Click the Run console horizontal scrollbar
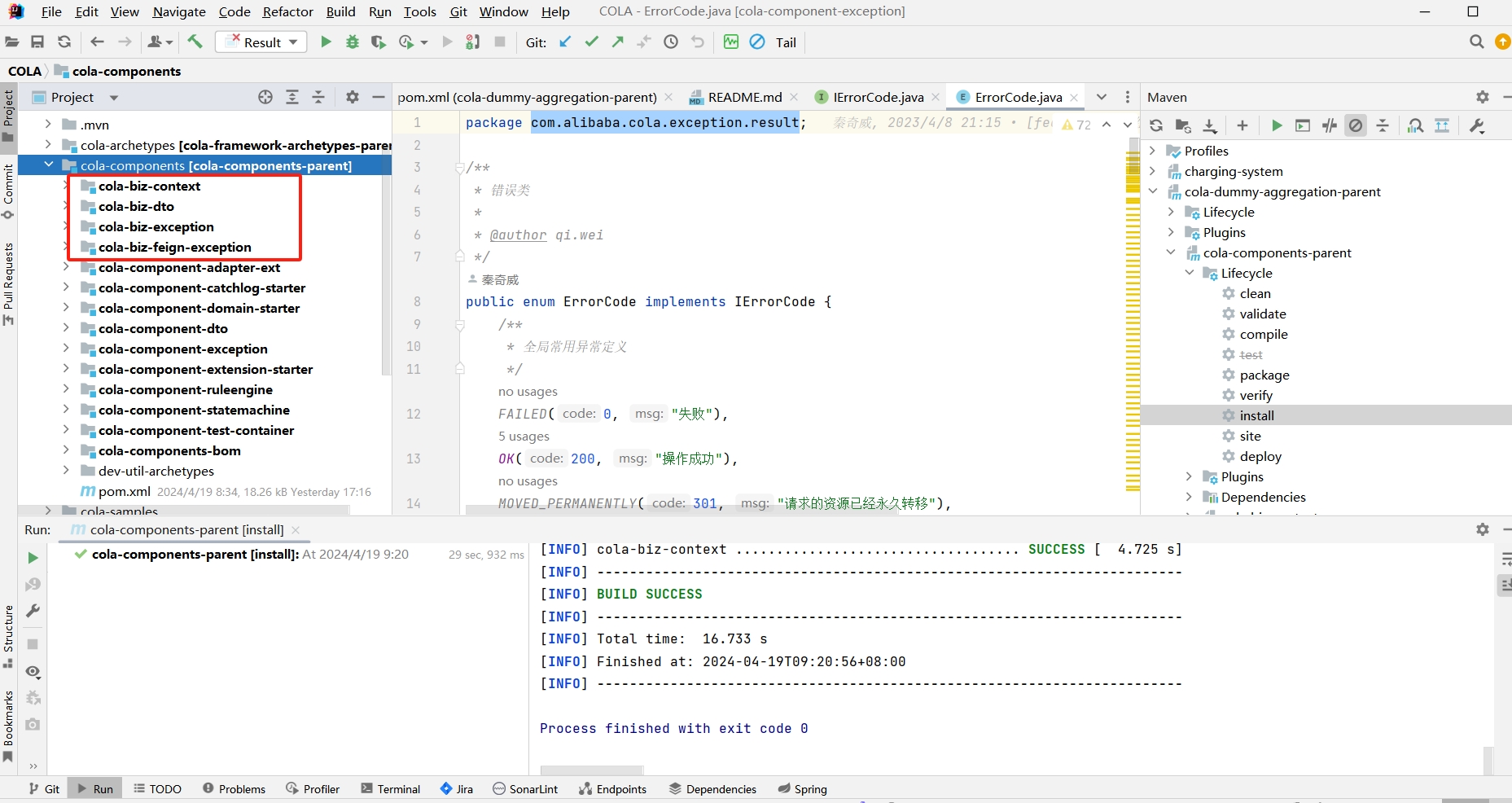The image size is (1512, 803). (592, 770)
